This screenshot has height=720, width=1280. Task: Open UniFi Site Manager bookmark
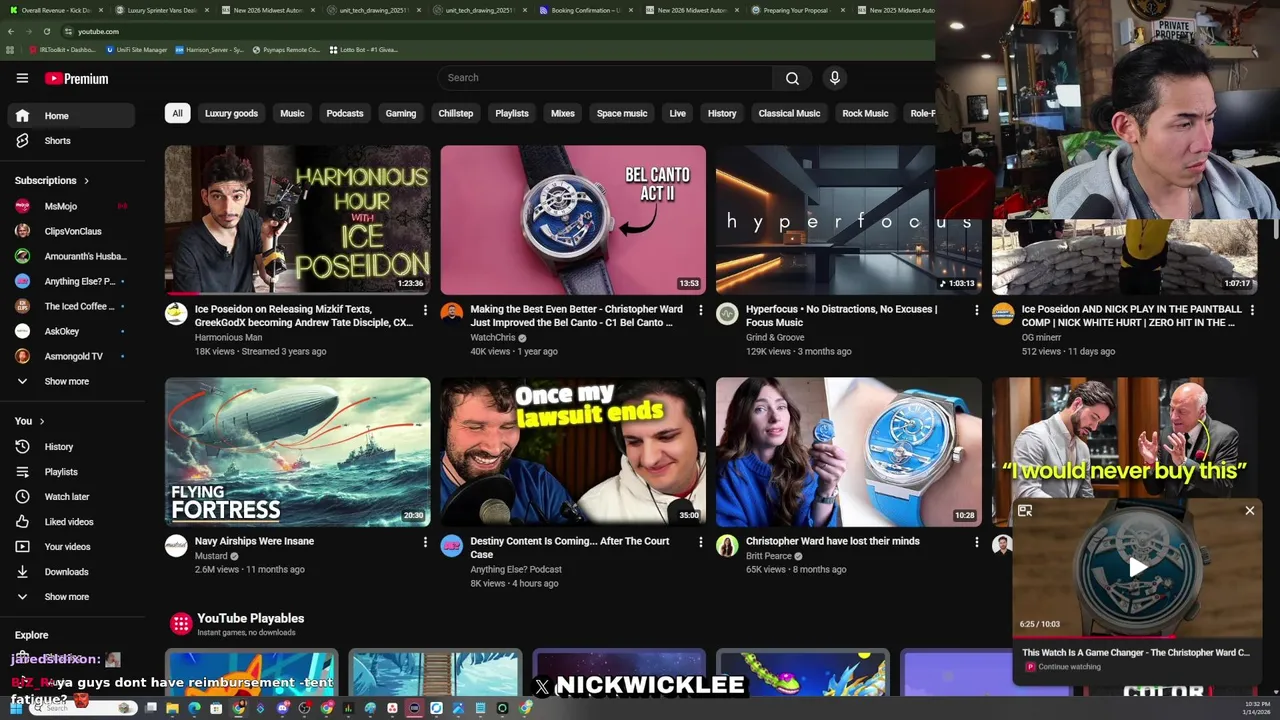click(x=135, y=49)
